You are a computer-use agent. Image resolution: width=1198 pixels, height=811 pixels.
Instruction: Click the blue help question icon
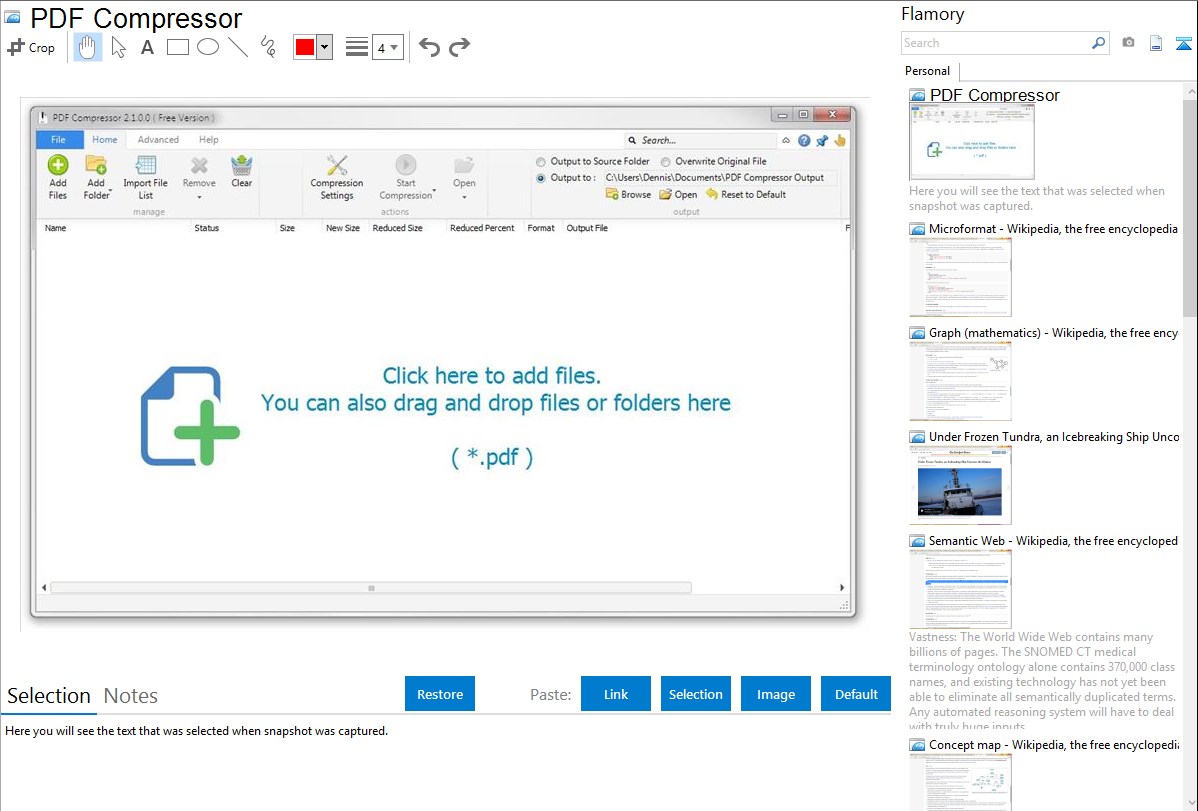pos(804,141)
